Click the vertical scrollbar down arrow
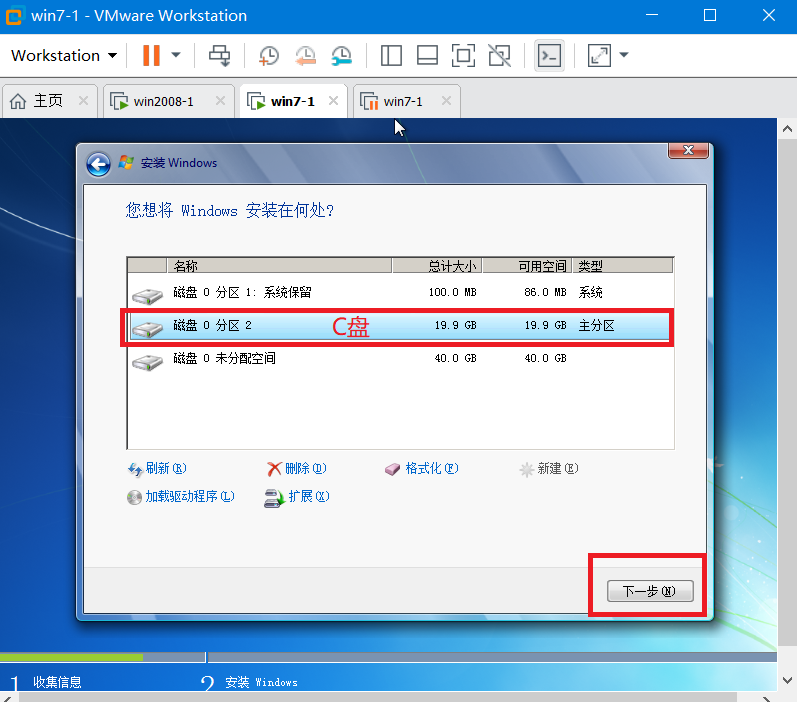 [x=787, y=680]
